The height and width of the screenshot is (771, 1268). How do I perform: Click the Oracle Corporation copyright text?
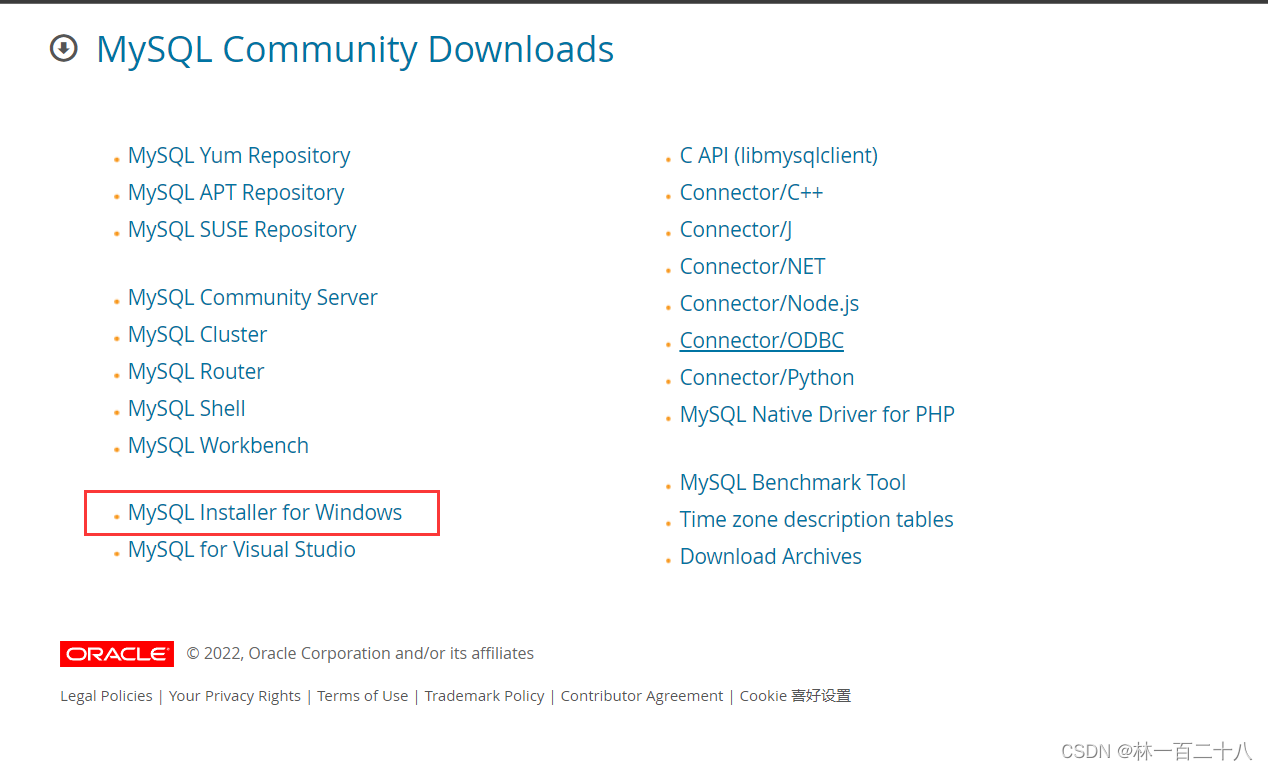(x=360, y=654)
